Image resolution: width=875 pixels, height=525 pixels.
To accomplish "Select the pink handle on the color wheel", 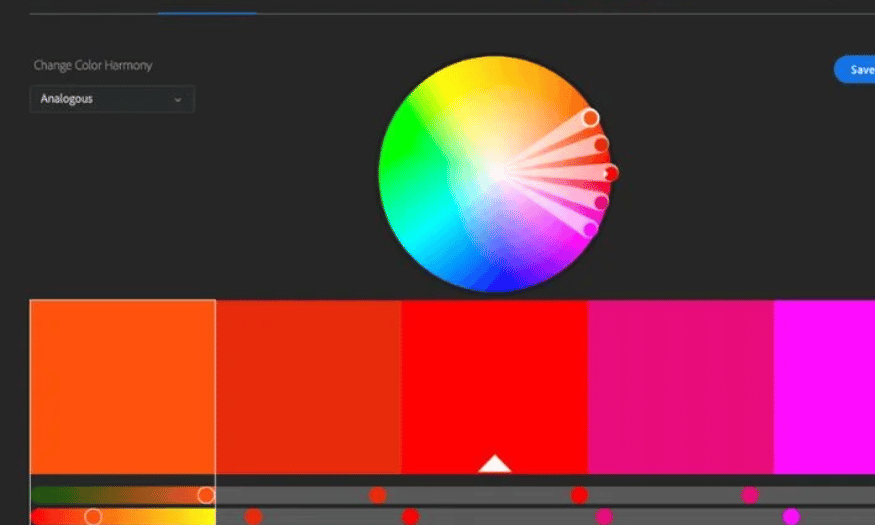I will [601, 203].
